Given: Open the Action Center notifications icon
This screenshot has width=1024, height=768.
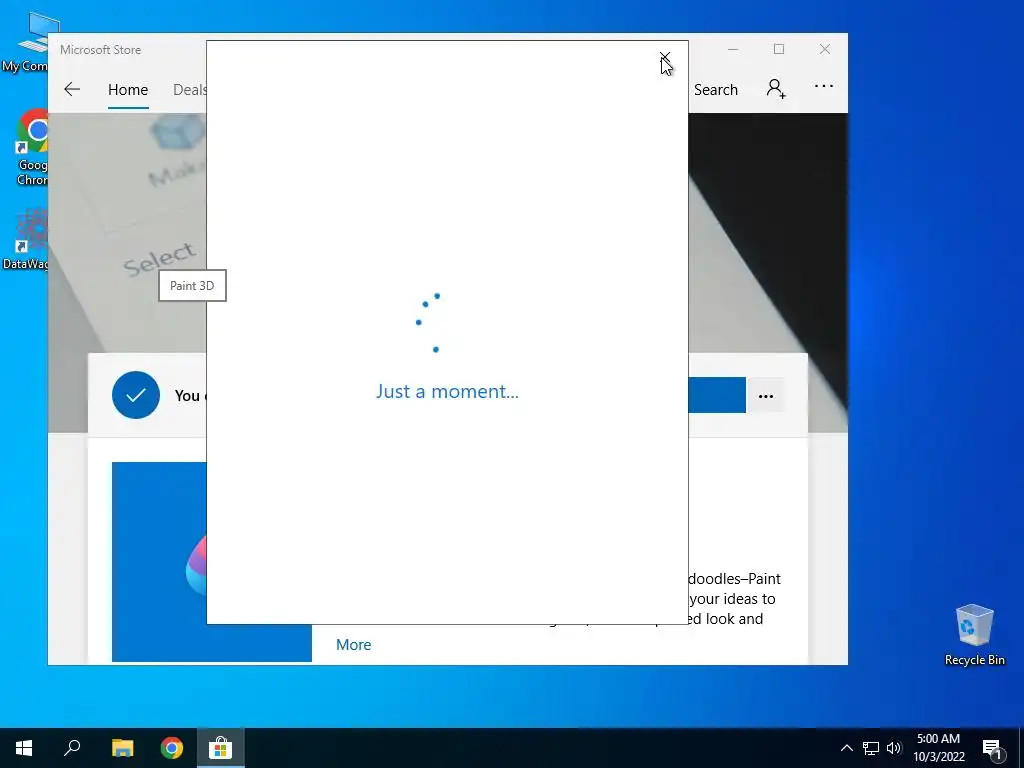Looking at the screenshot, I should coord(992,748).
